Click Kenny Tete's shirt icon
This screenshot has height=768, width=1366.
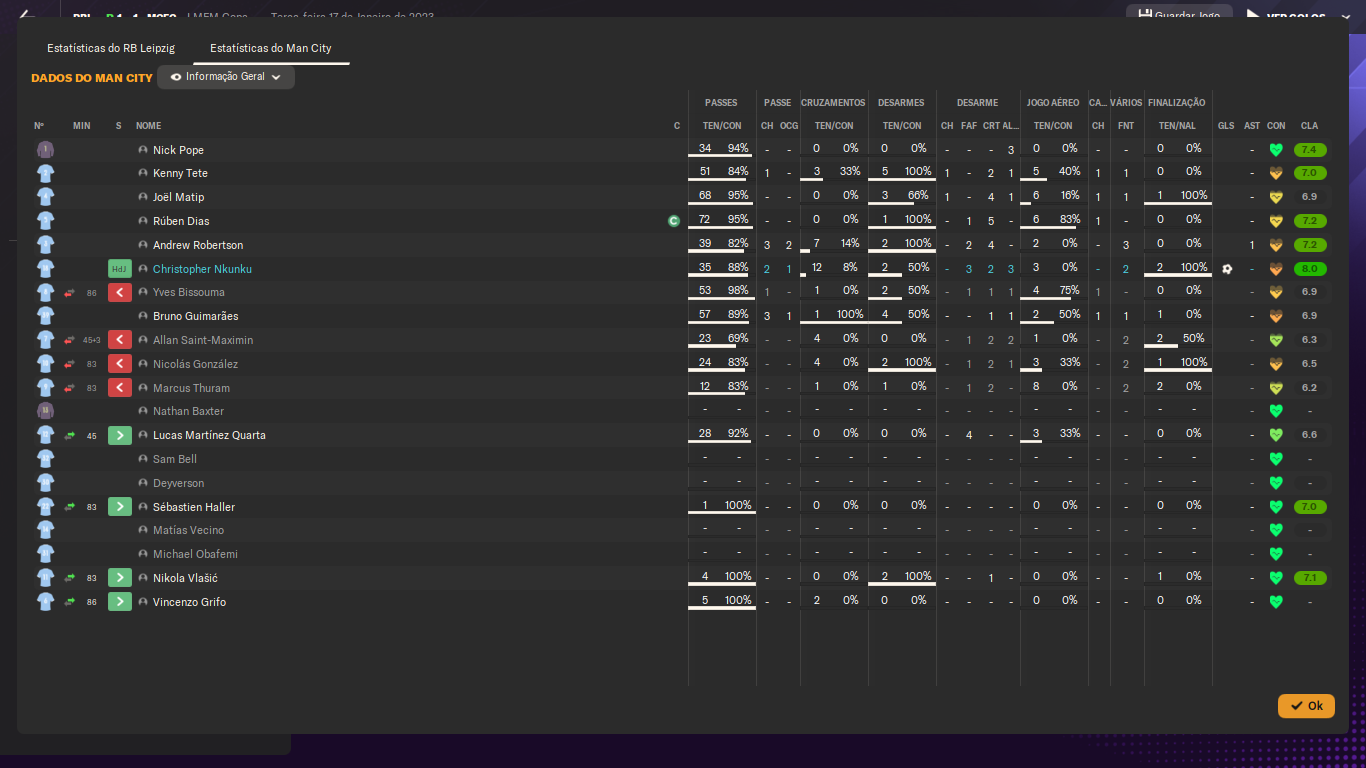[x=45, y=173]
